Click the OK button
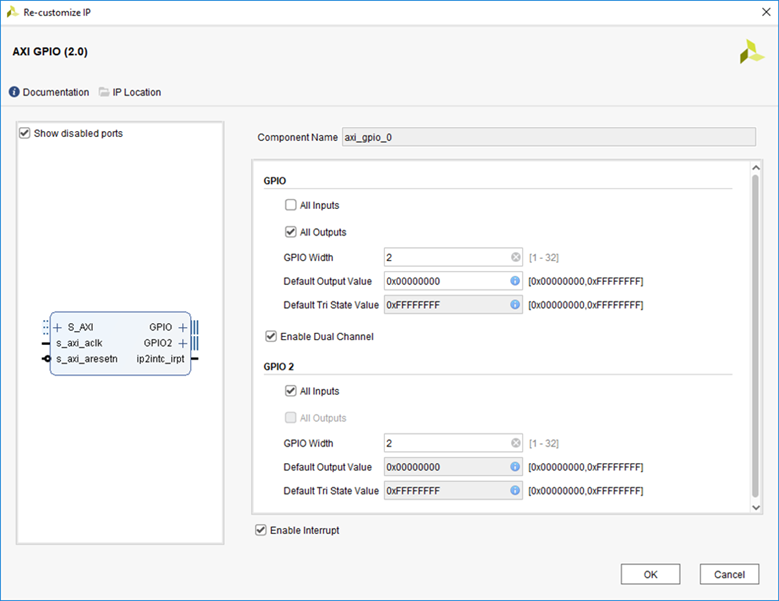 tap(650, 574)
